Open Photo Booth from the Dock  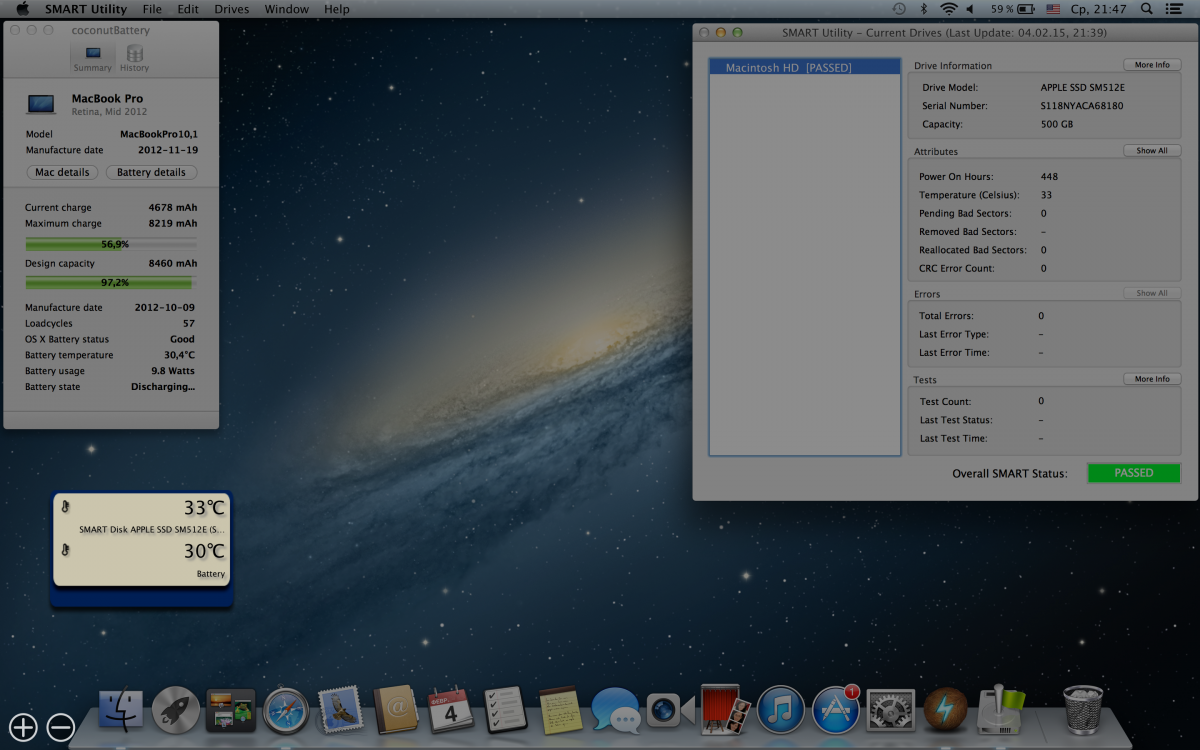click(x=726, y=711)
